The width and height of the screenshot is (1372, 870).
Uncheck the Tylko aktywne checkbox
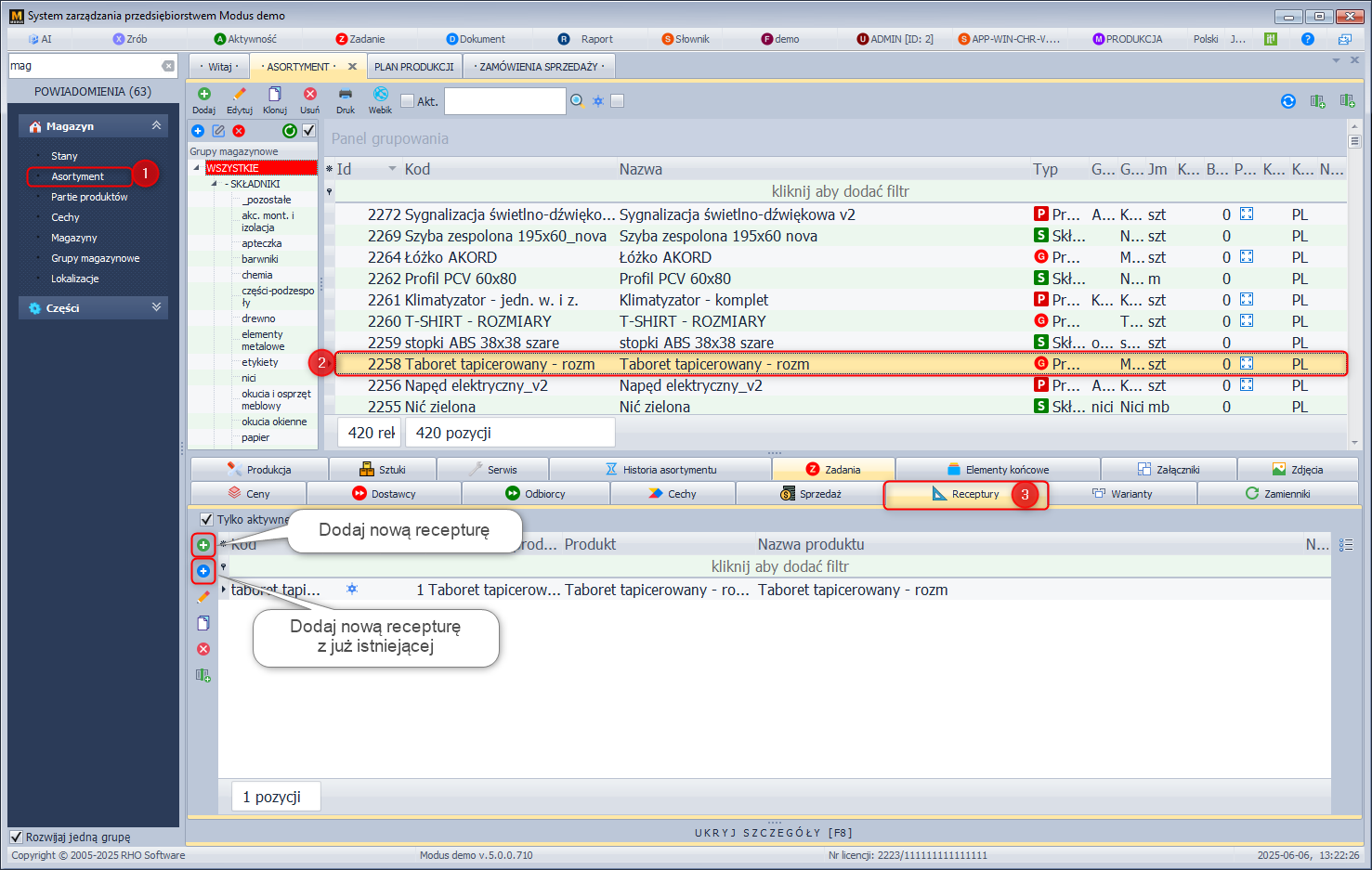[206, 520]
